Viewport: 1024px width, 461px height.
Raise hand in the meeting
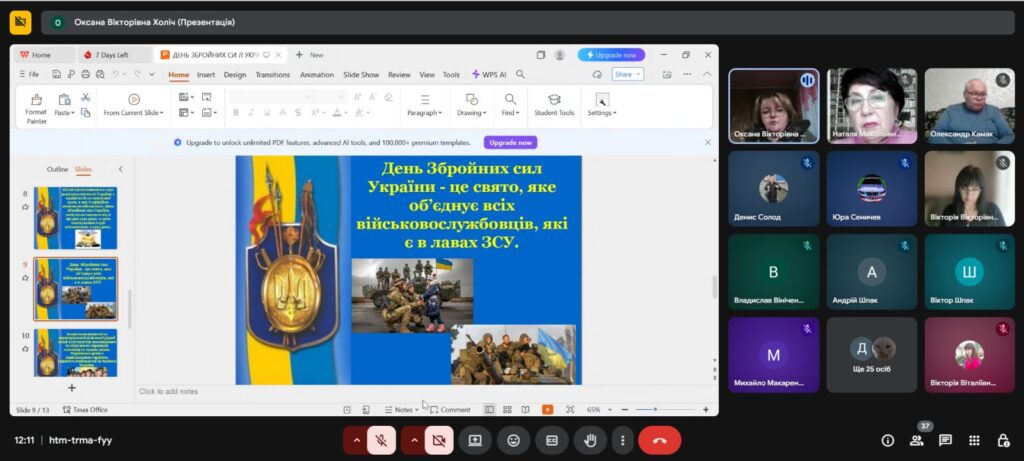(x=591, y=440)
